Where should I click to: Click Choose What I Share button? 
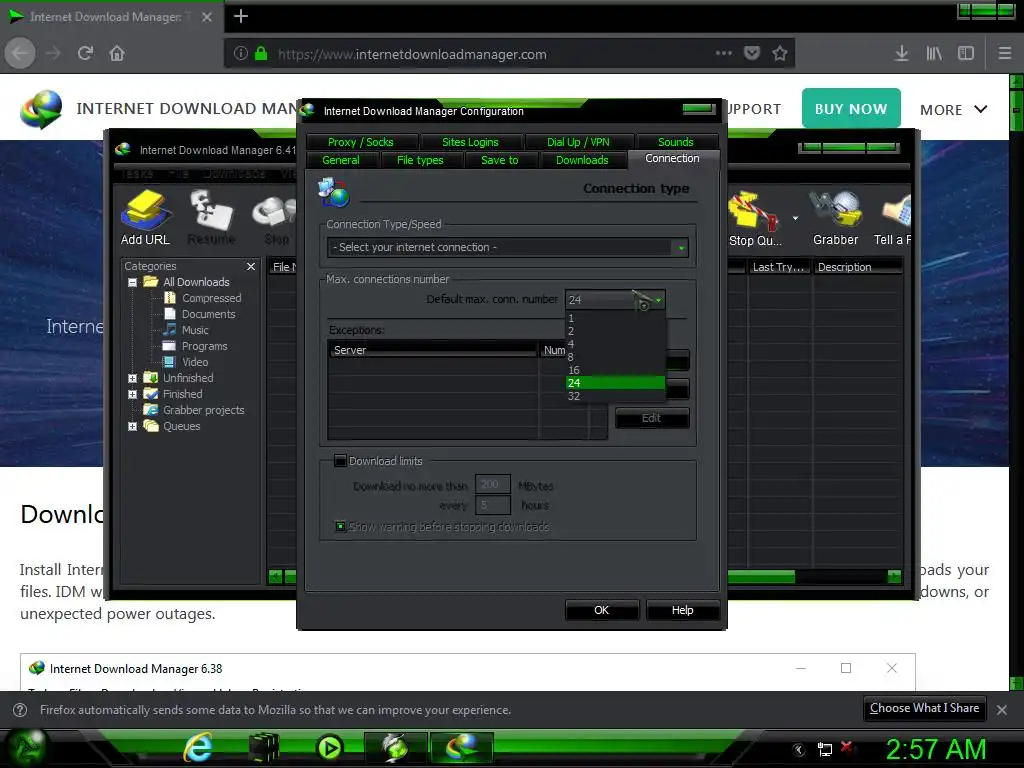point(924,709)
